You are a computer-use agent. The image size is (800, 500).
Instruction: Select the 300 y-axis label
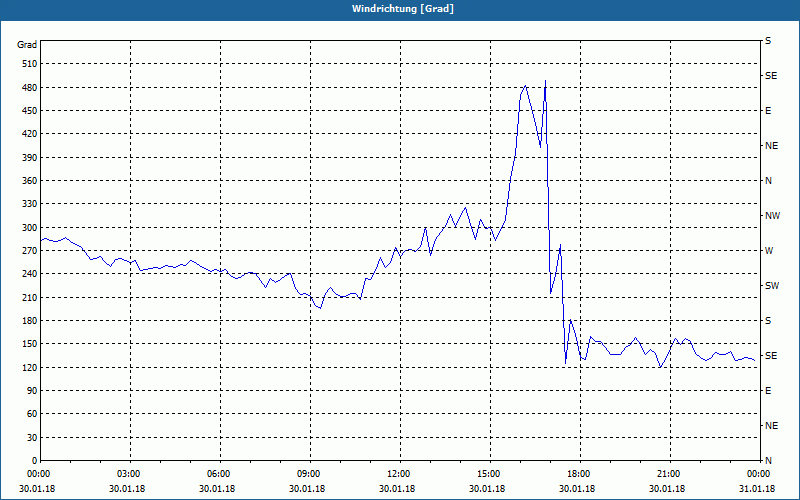(x=30, y=228)
